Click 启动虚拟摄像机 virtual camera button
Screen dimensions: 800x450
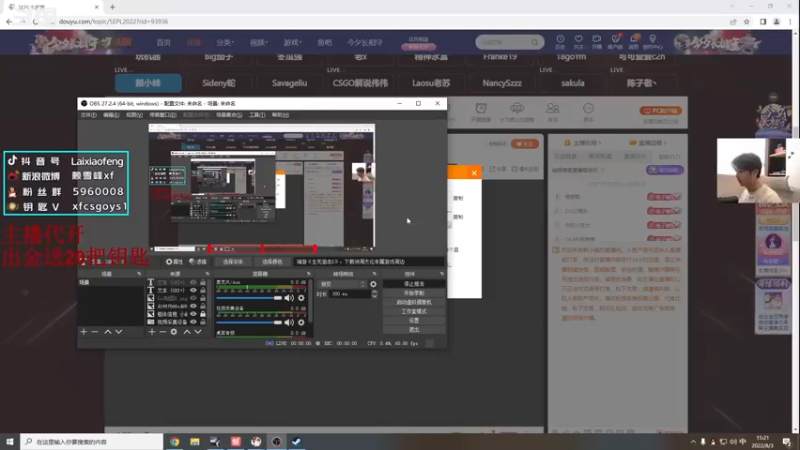pos(414,302)
